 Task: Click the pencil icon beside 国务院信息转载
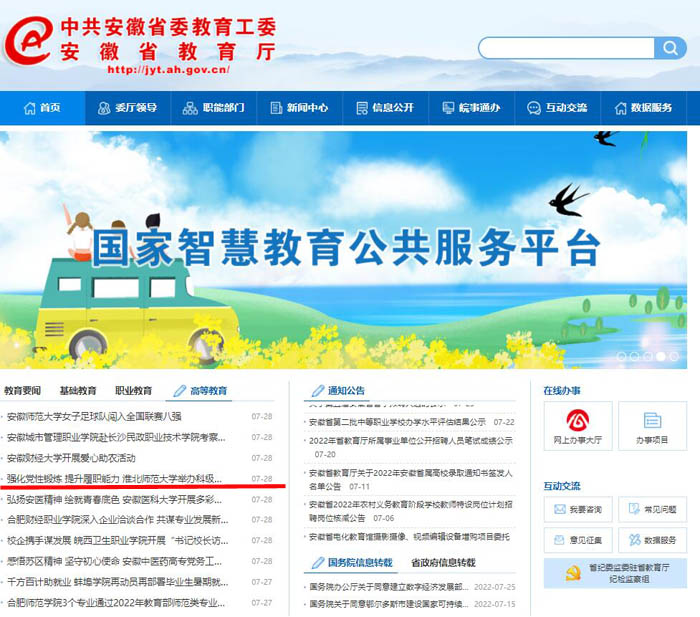(x=318, y=563)
